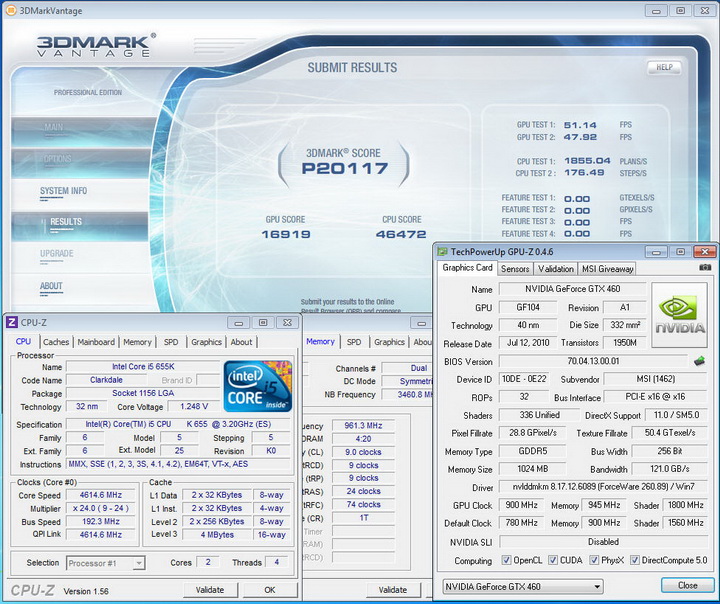720x604 pixels.
Task: Click the CPU TEST 1 value 1855.04
Action: (587, 161)
